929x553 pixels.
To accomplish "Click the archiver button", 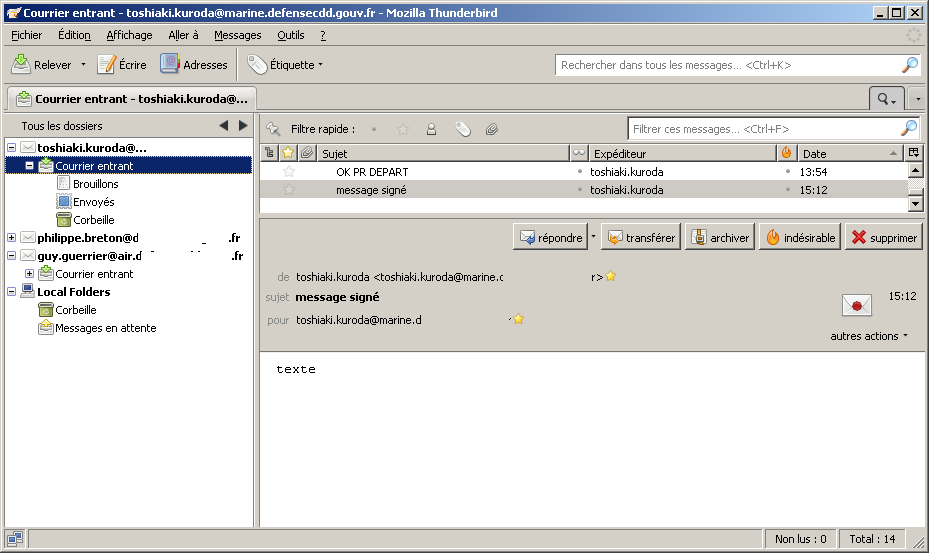I will [x=720, y=238].
